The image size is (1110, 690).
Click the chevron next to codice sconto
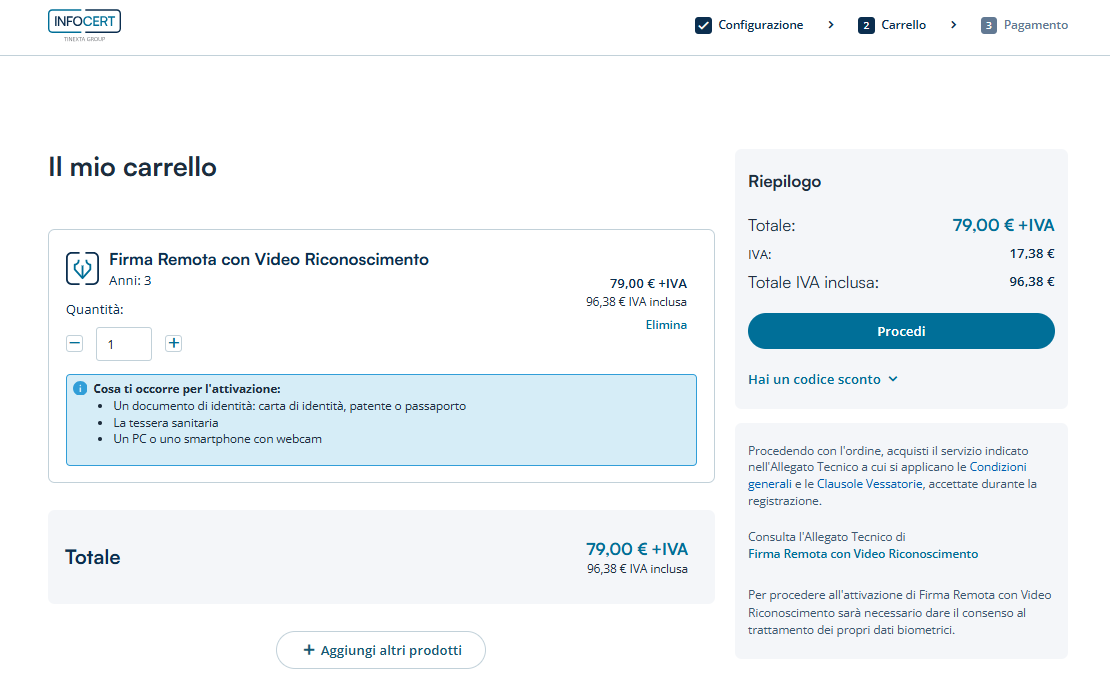pos(893,379)
